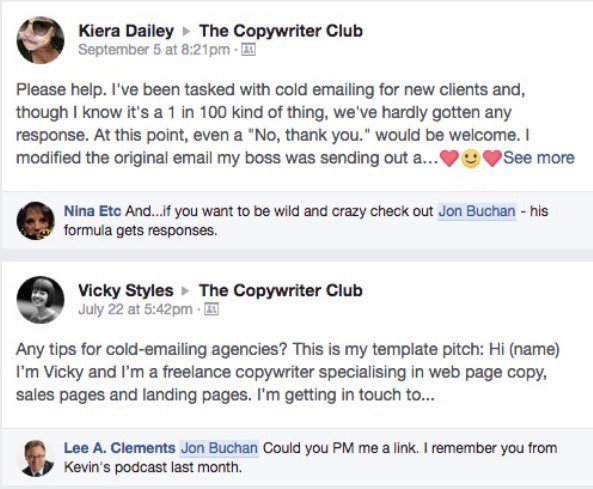Expand Kiera's post with See more
The height and width of the screenshot is (489, 593).
pos(539,158)
